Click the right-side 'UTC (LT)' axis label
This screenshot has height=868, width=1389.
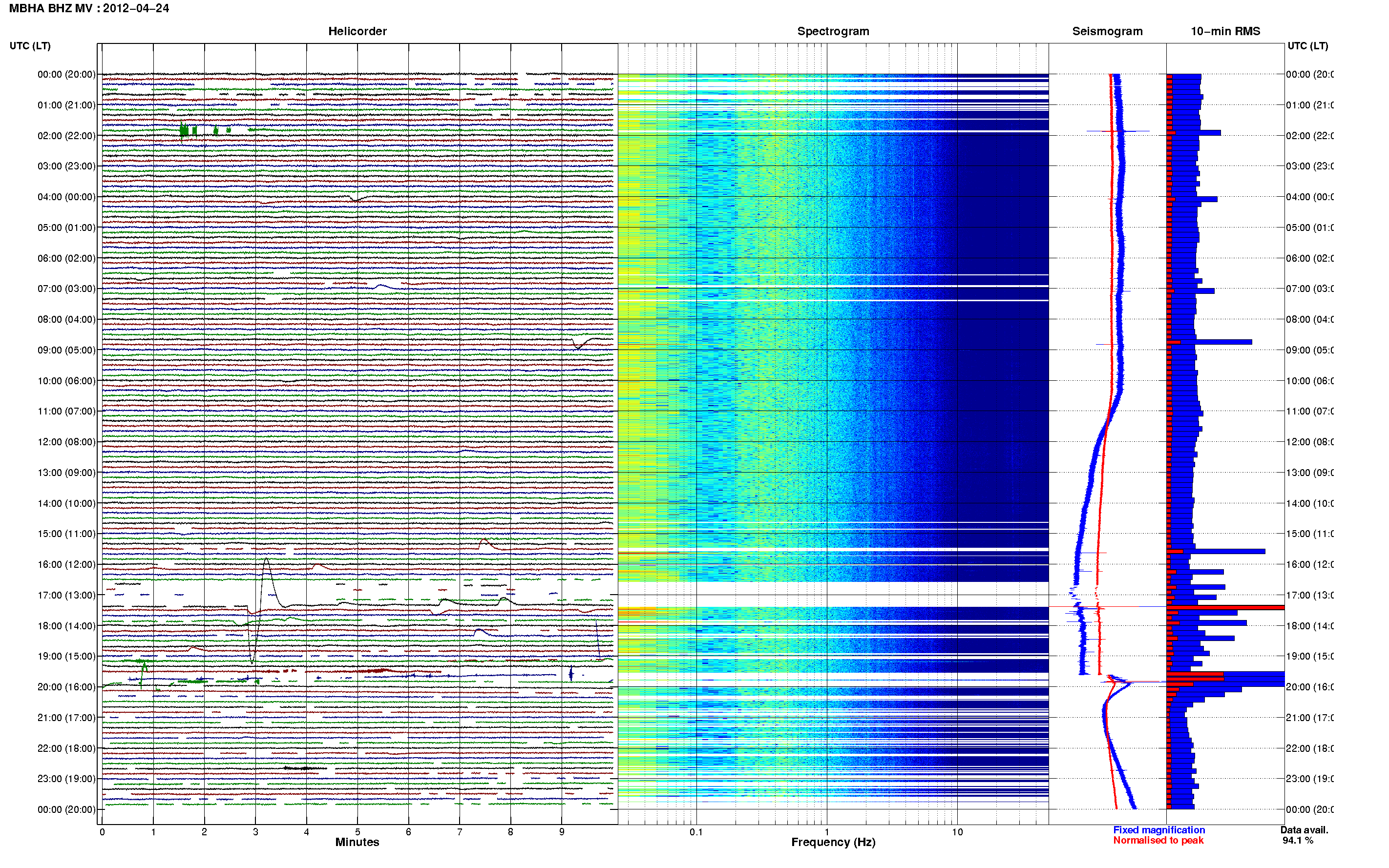1307,46
